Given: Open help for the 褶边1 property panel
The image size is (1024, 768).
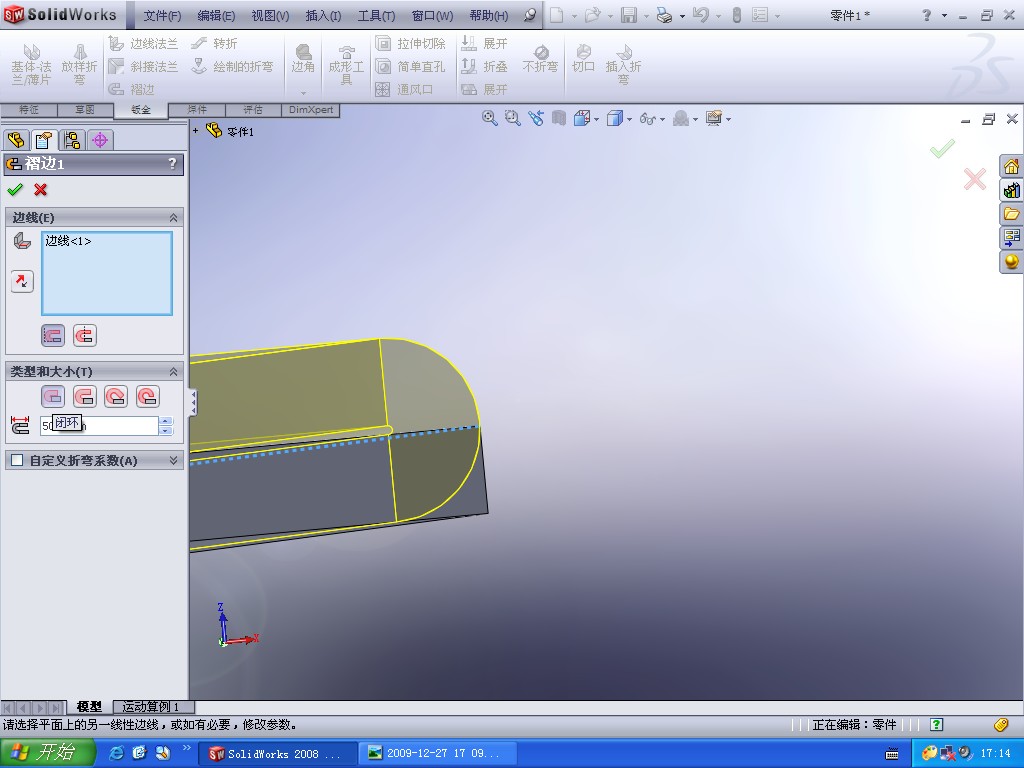Looking at the screenshot, I should click(172, 163).
